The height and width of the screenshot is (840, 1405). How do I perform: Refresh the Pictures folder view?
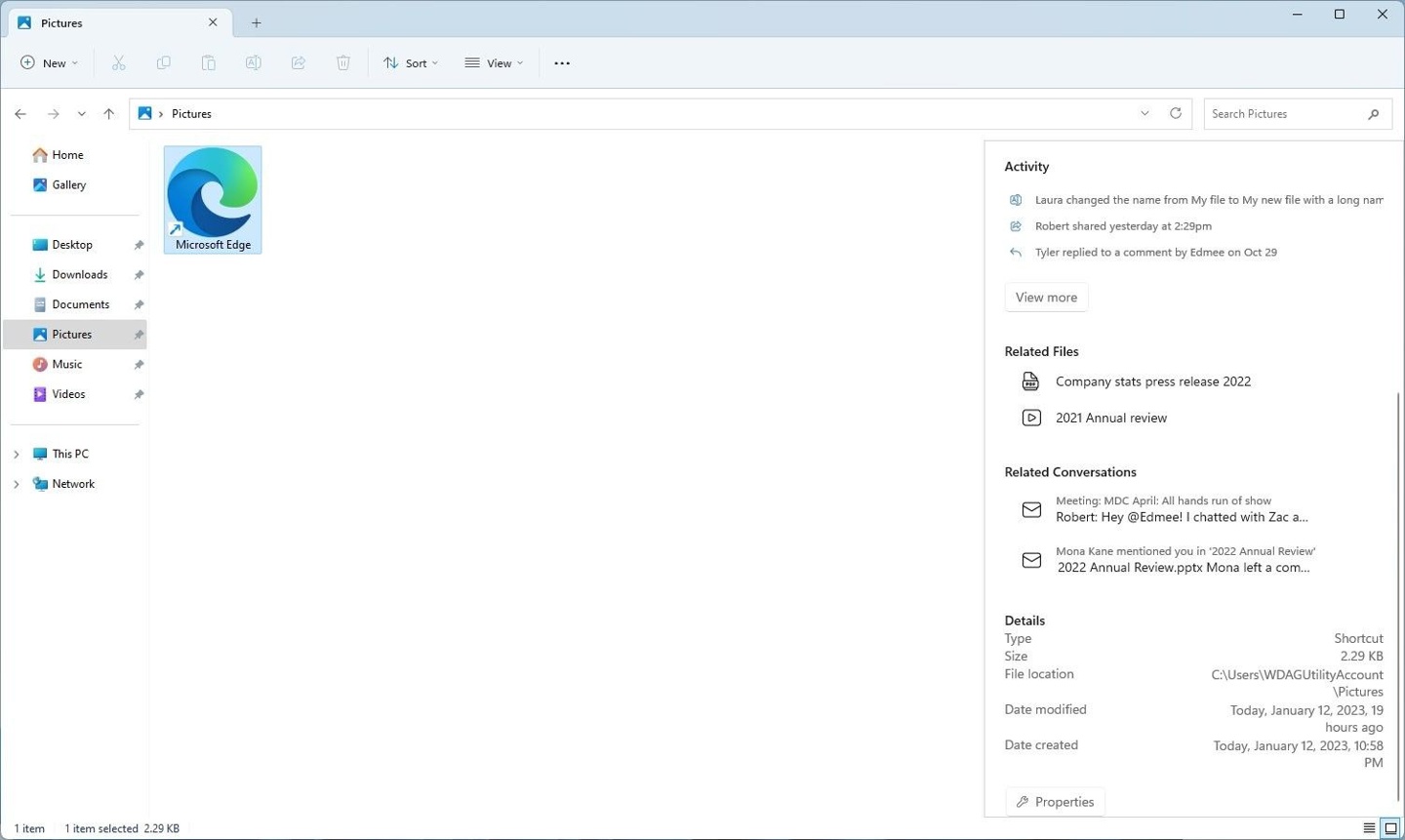coord(1175,113)
